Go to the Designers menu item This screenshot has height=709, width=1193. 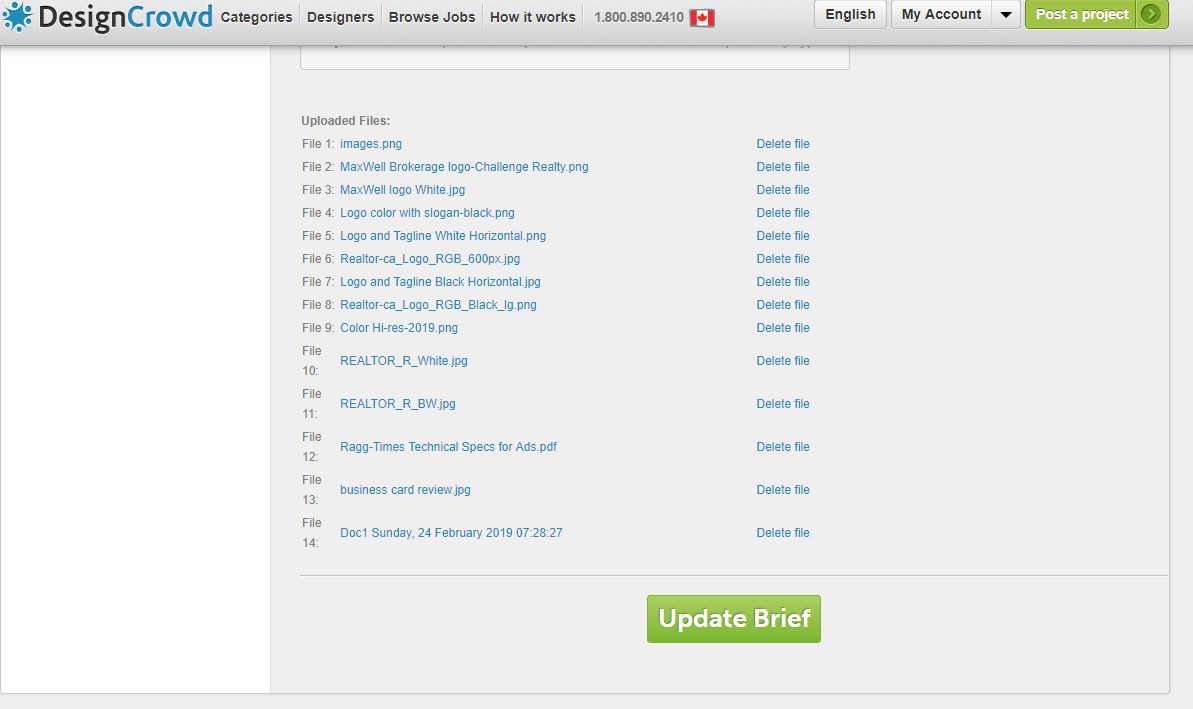[340, 17]
